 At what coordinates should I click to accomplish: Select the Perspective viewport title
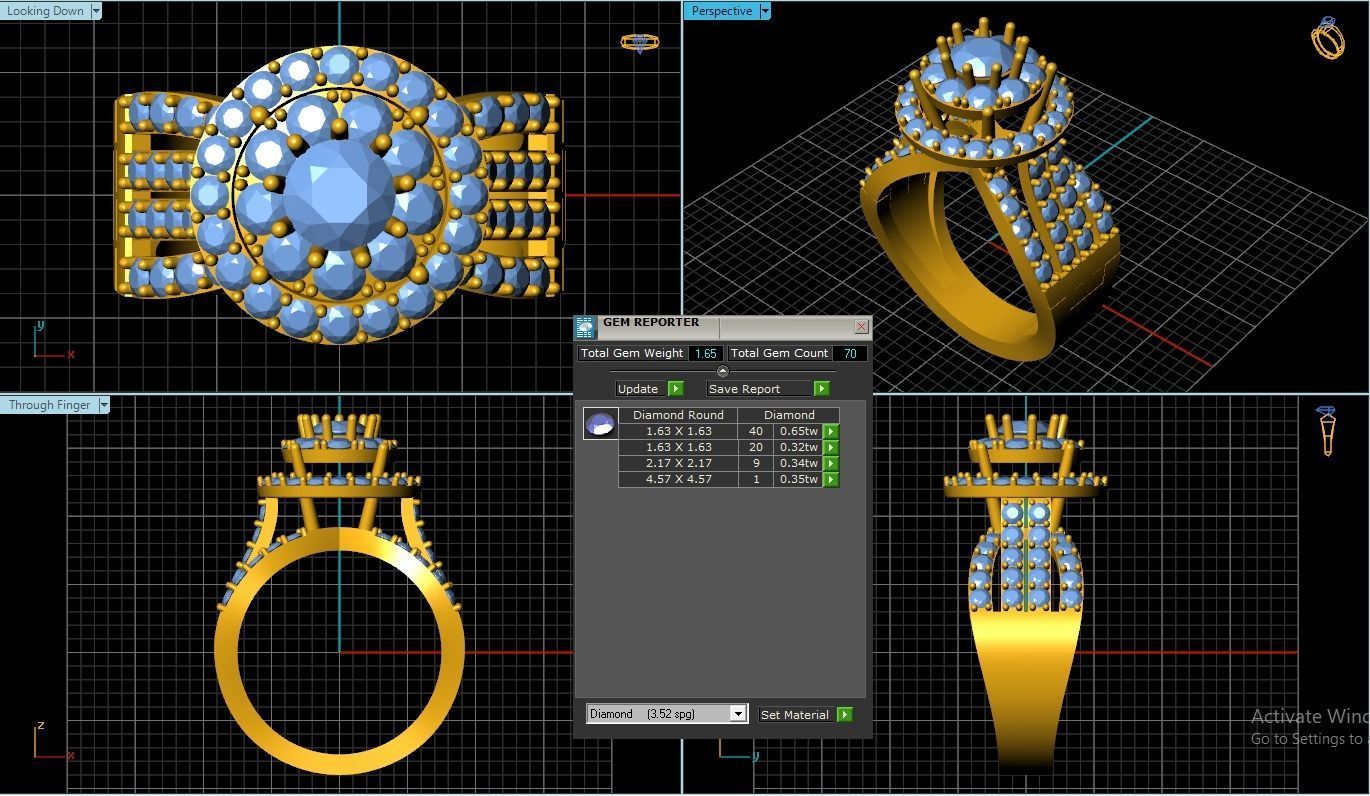pos(721,11)
